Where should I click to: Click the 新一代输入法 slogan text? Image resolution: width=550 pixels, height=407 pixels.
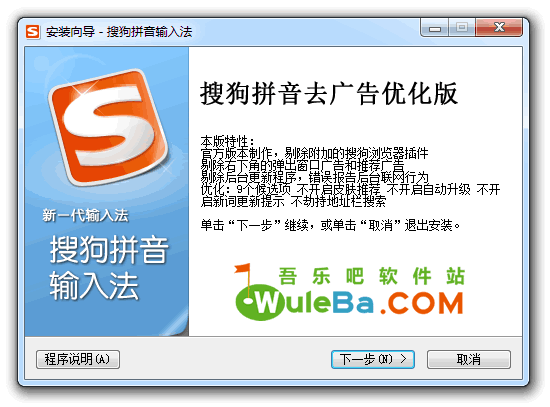85,215
